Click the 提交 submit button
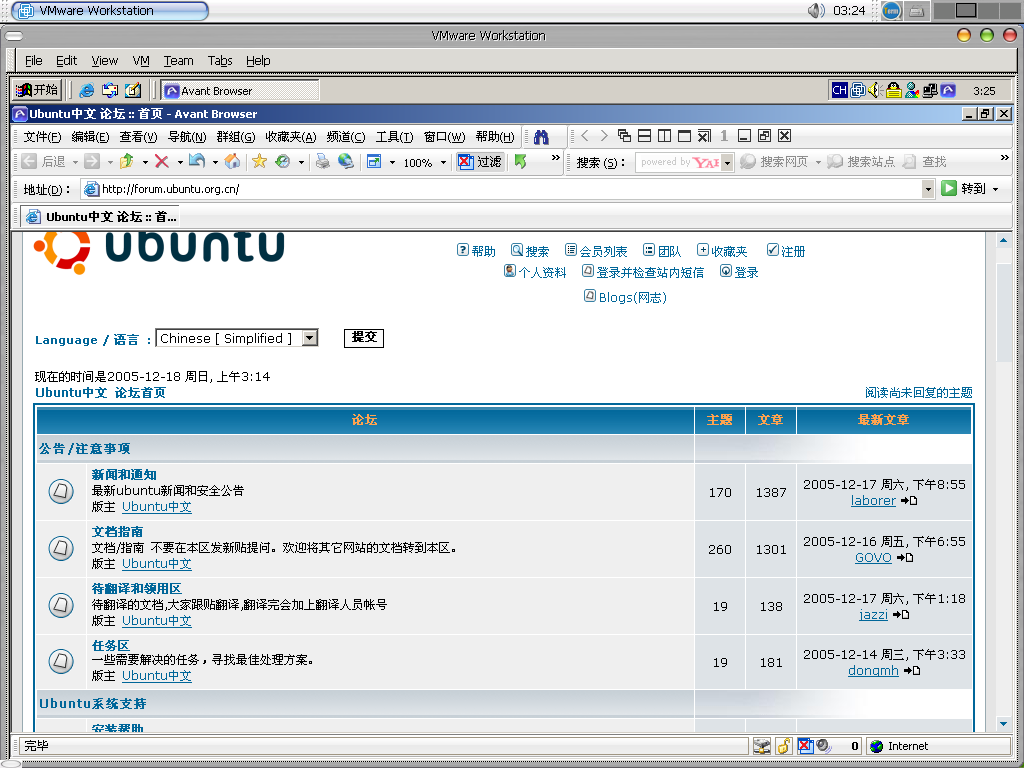This screenshot has height=768, width=1024. [x=364, y=338]
